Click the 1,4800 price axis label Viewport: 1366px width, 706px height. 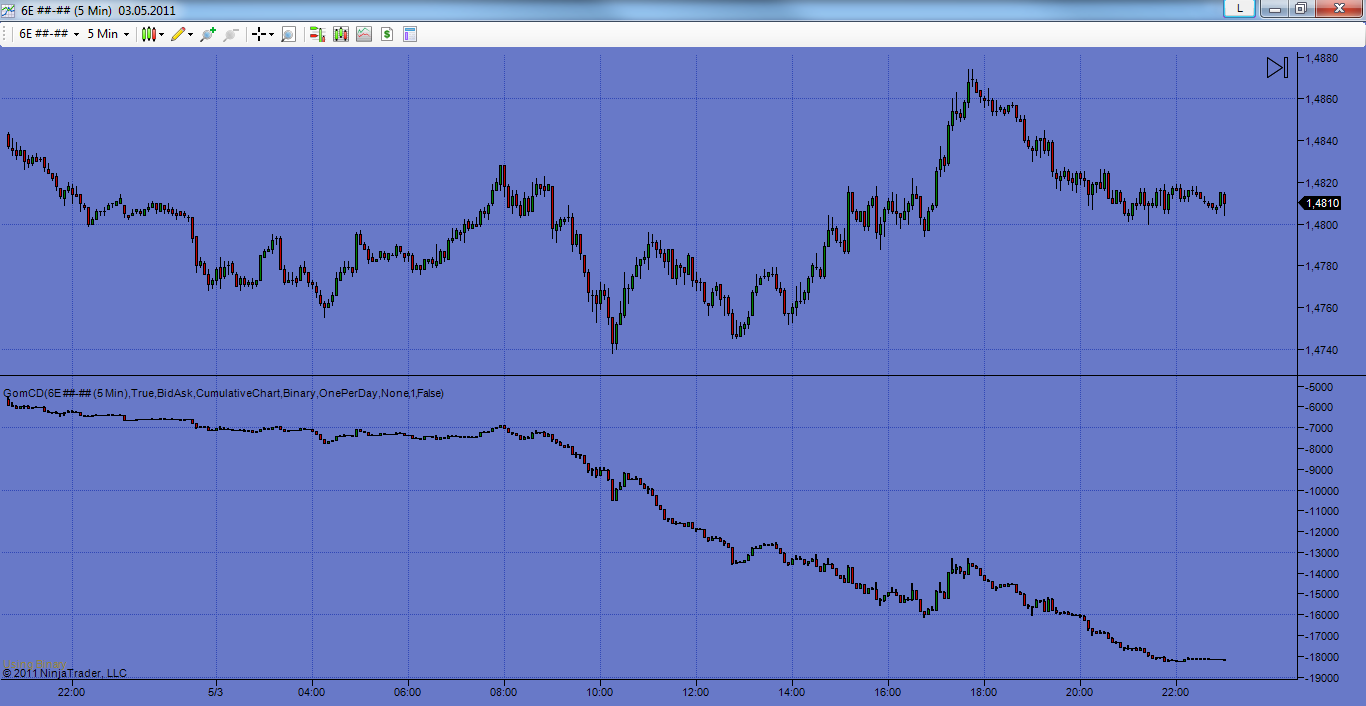pyautogui.click(x=1324, y=225)
